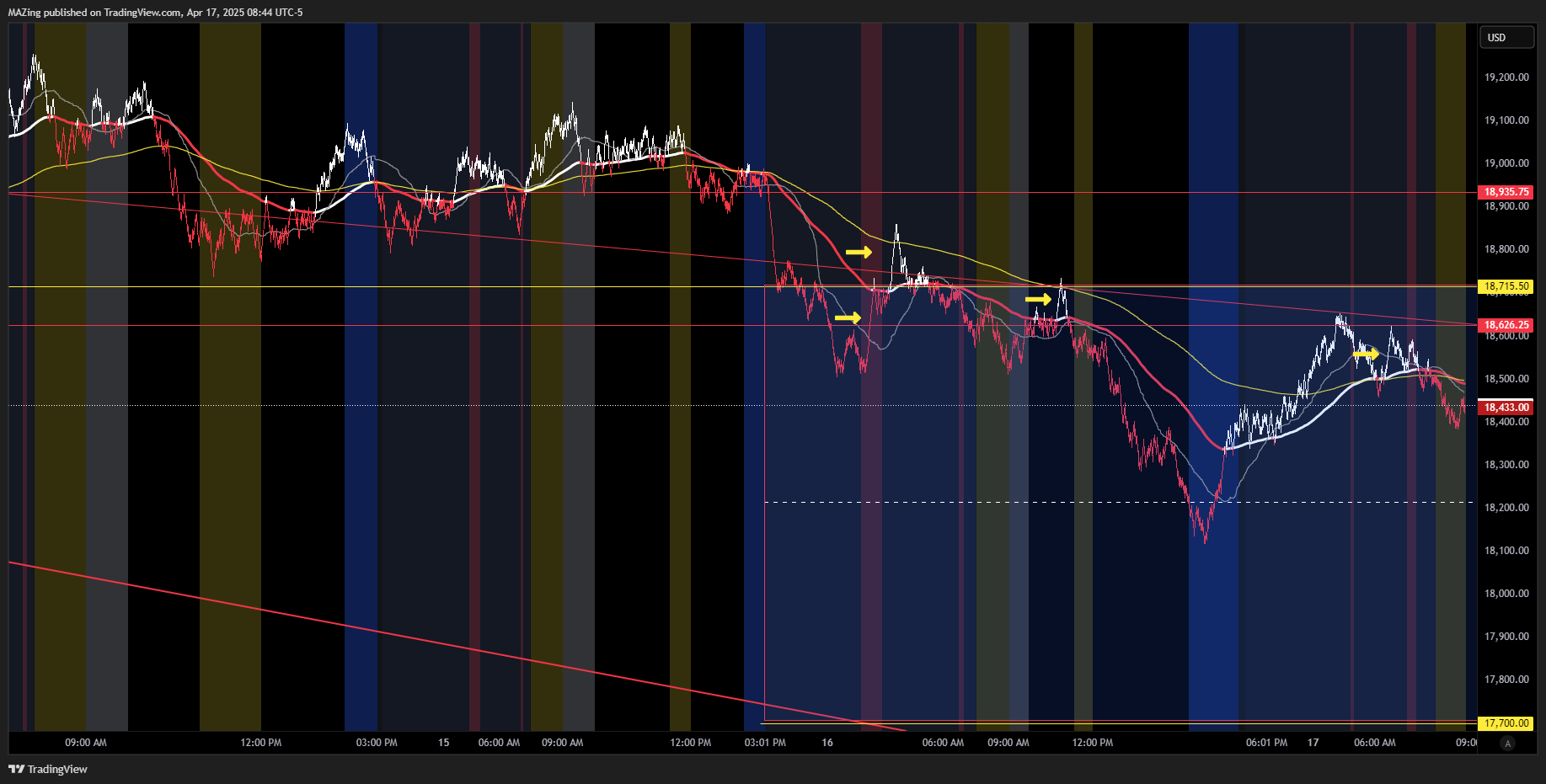Open the USD currency selector
1546x784 pixels.
coord(1506,37)
